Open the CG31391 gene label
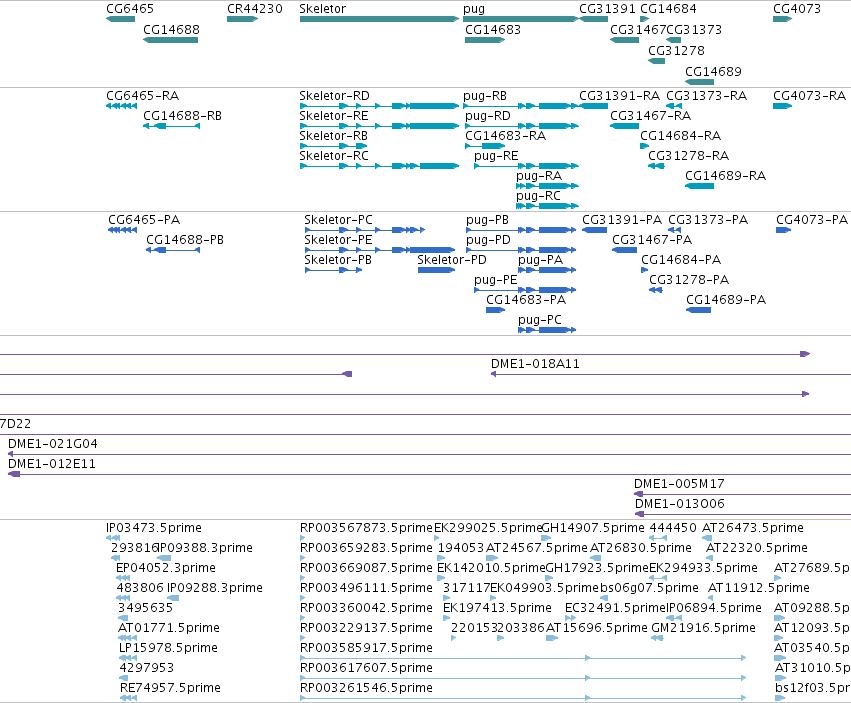Screen dimensions: 851x703 click(x=607, y=9)
